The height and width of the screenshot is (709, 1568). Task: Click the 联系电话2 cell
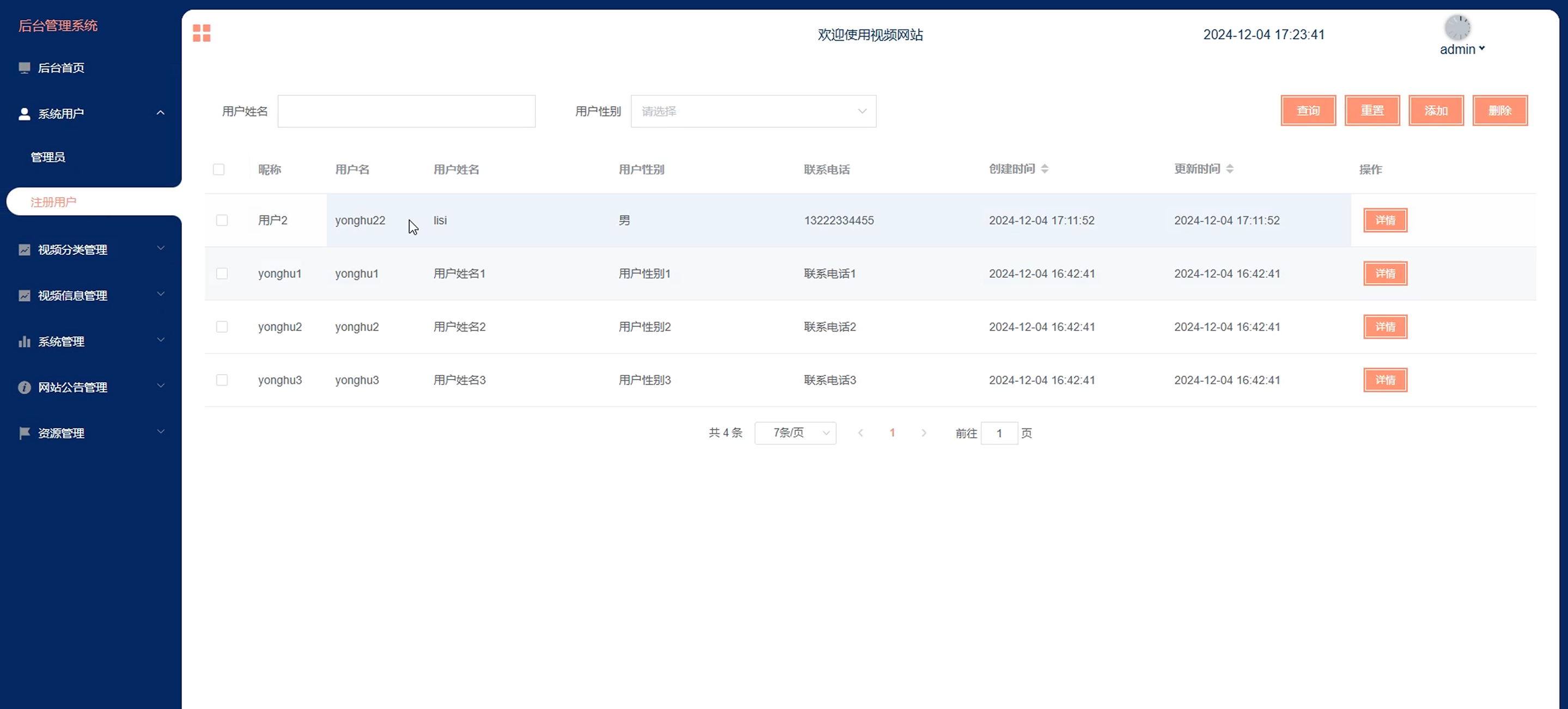829,327
